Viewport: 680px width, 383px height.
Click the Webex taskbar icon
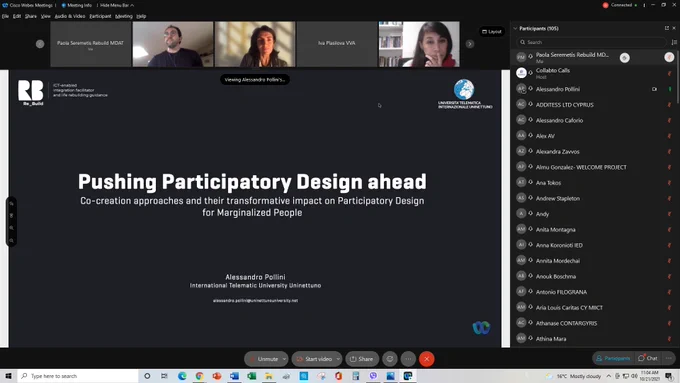408,376
